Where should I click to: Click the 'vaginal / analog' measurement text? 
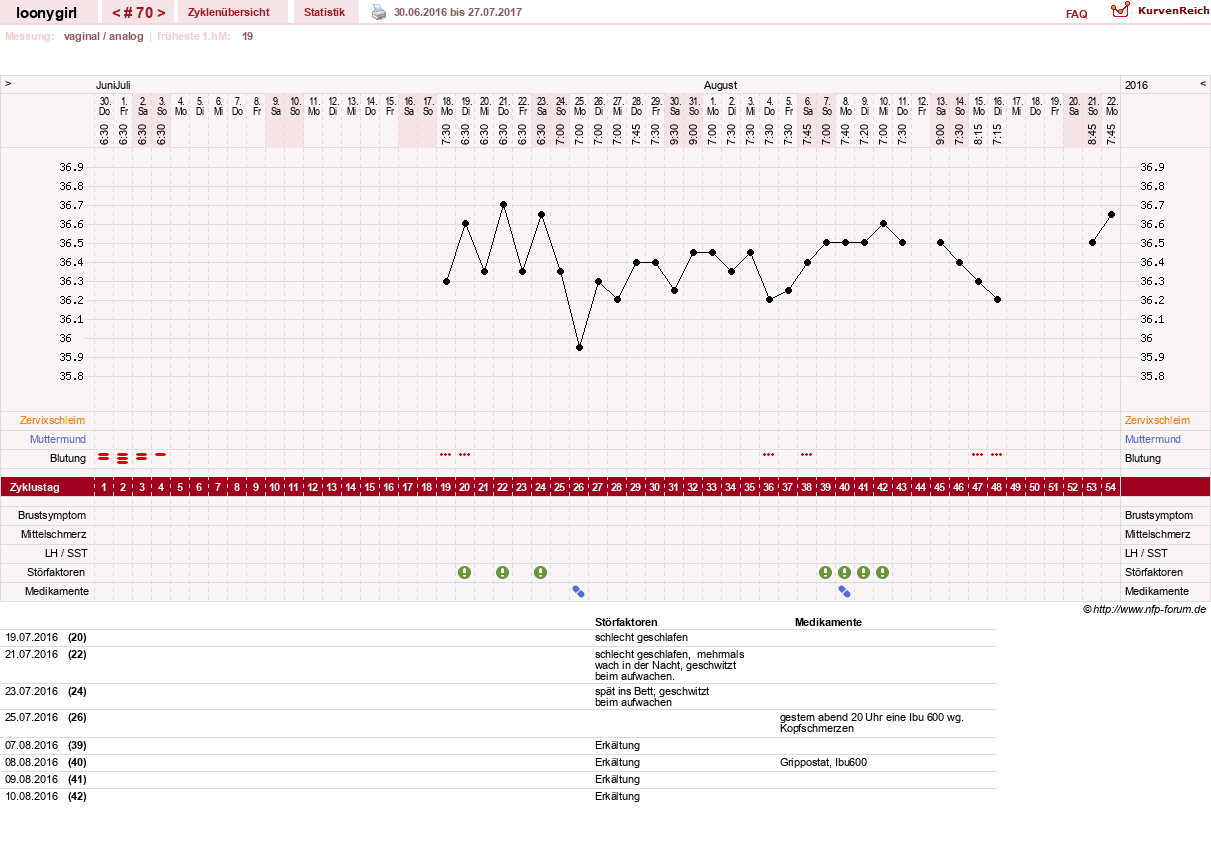pos(103,36)
